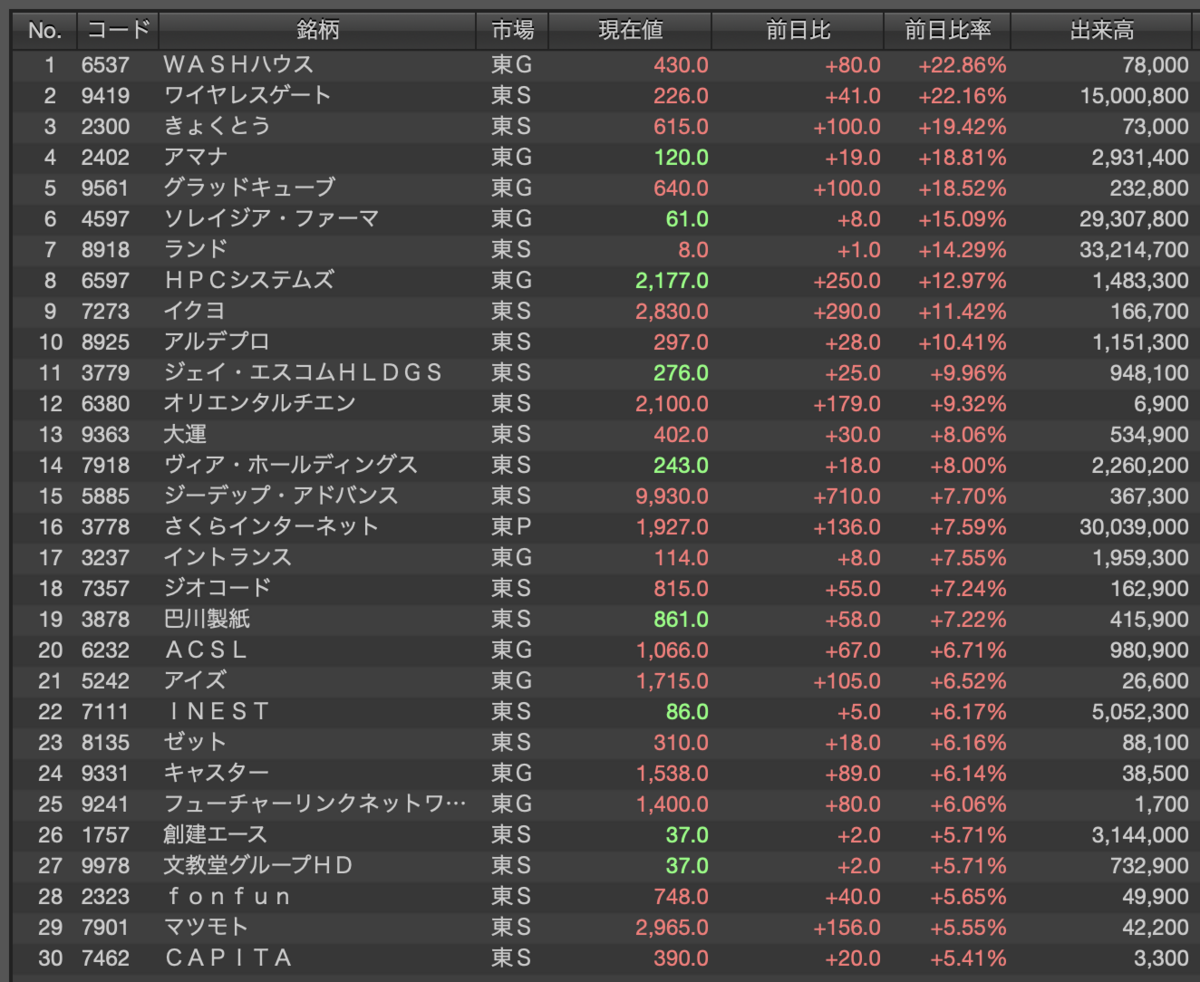
Task: Click stock code 6537
Action: click(x=106, y=65)
